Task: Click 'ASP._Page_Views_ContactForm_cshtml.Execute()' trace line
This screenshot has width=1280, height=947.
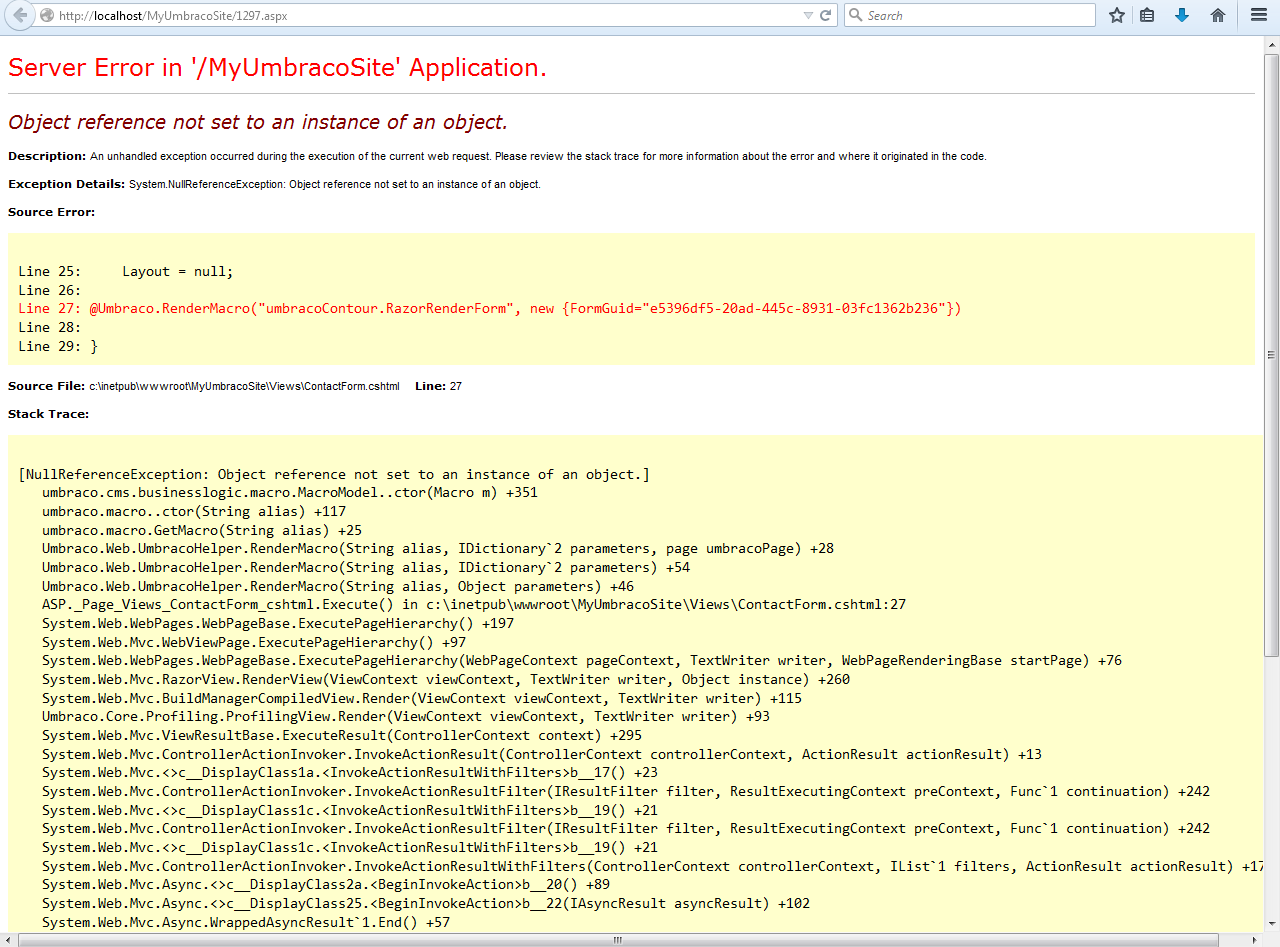Action: click(474, 605)
